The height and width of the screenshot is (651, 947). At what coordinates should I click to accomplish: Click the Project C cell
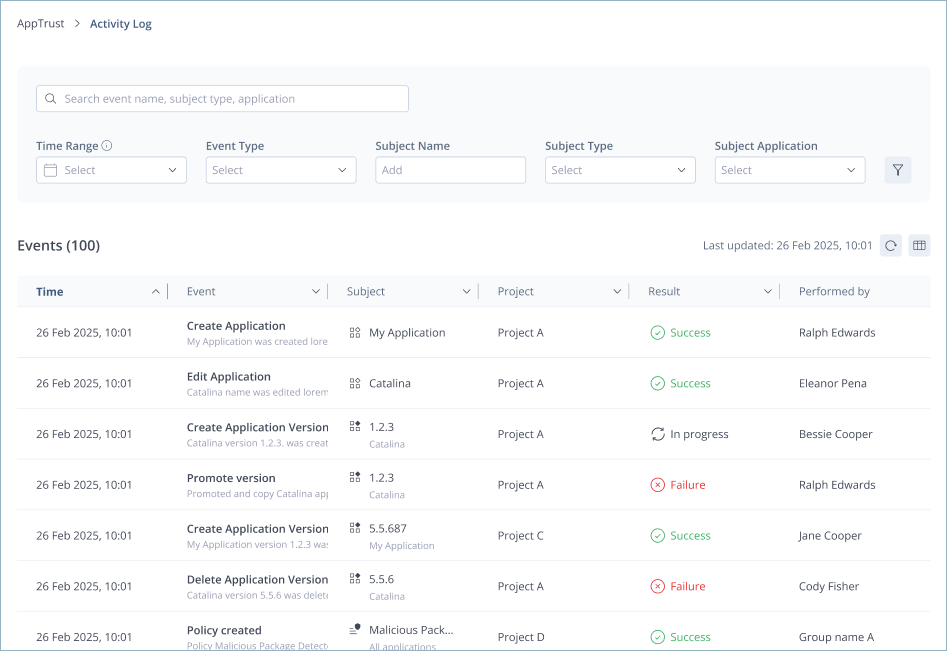pyautogui.click(x=521, y=536)
